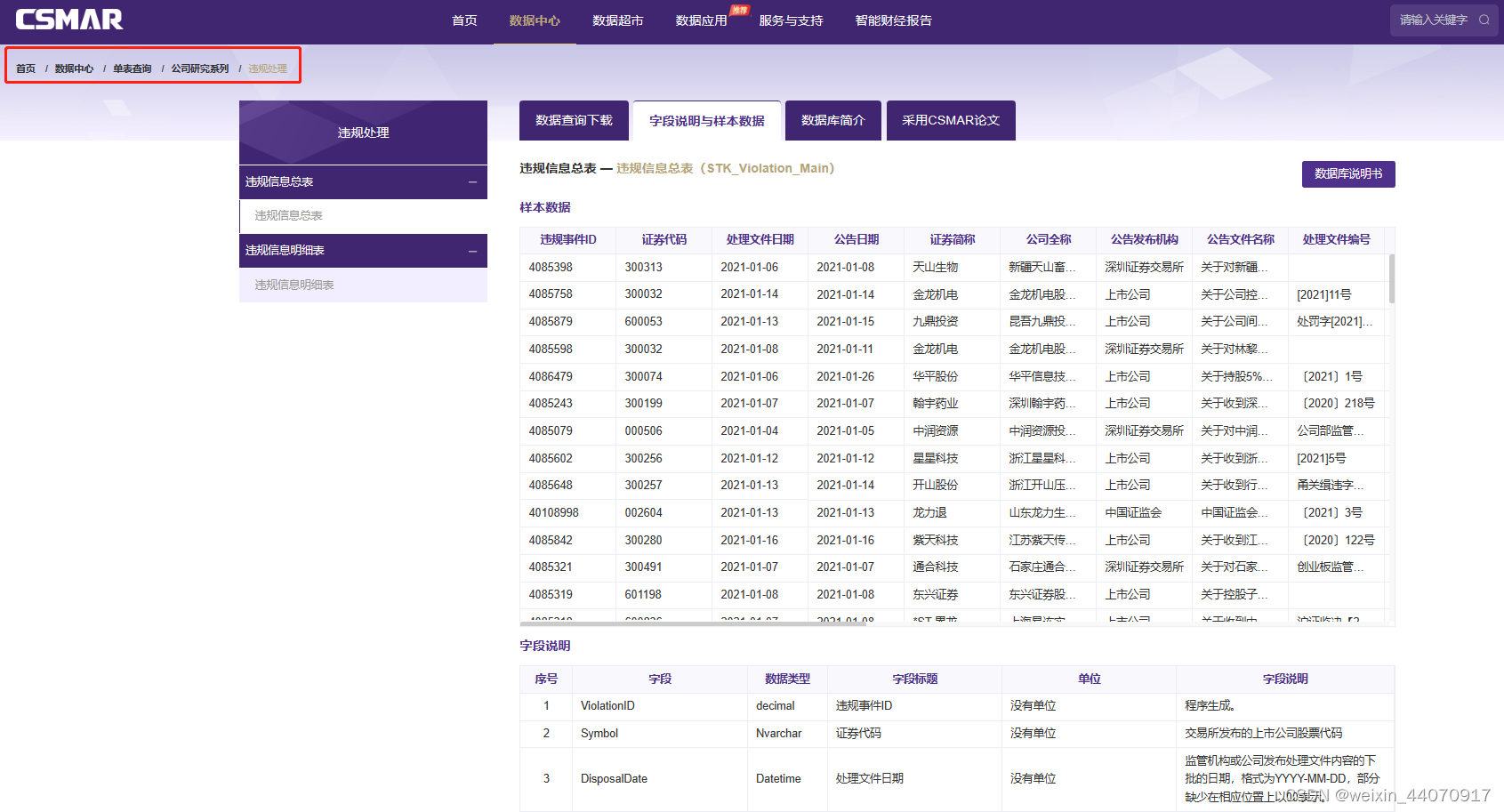Click the sample table horizontal scrollbar
This screenshot has width=1504, height=812.
[694, 623]
